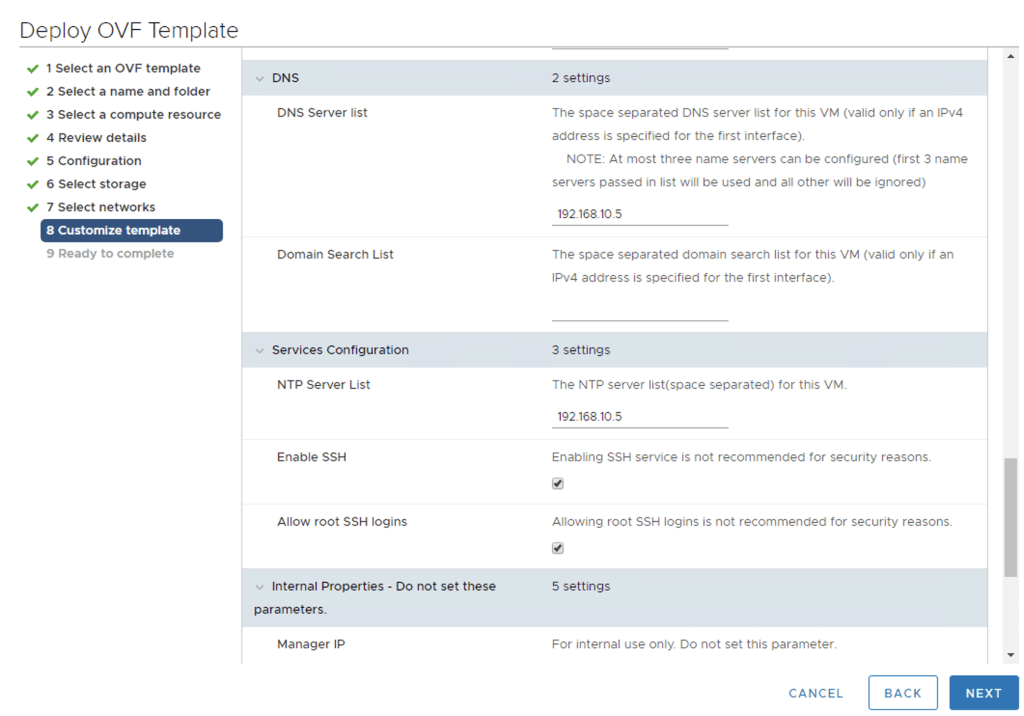Collapse the DNS settings section
This screenshot has height=716, width=1024.
pyautogui.click(x=260, y=78)
